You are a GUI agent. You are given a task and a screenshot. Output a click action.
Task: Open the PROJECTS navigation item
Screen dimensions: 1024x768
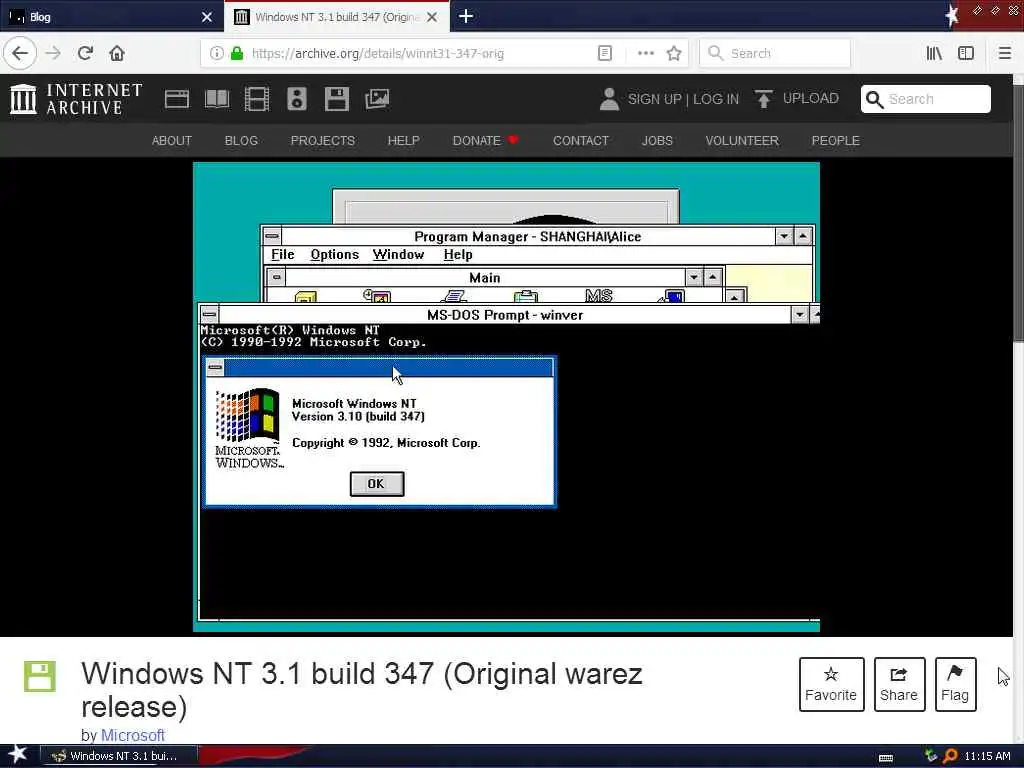tap(323, 140)
